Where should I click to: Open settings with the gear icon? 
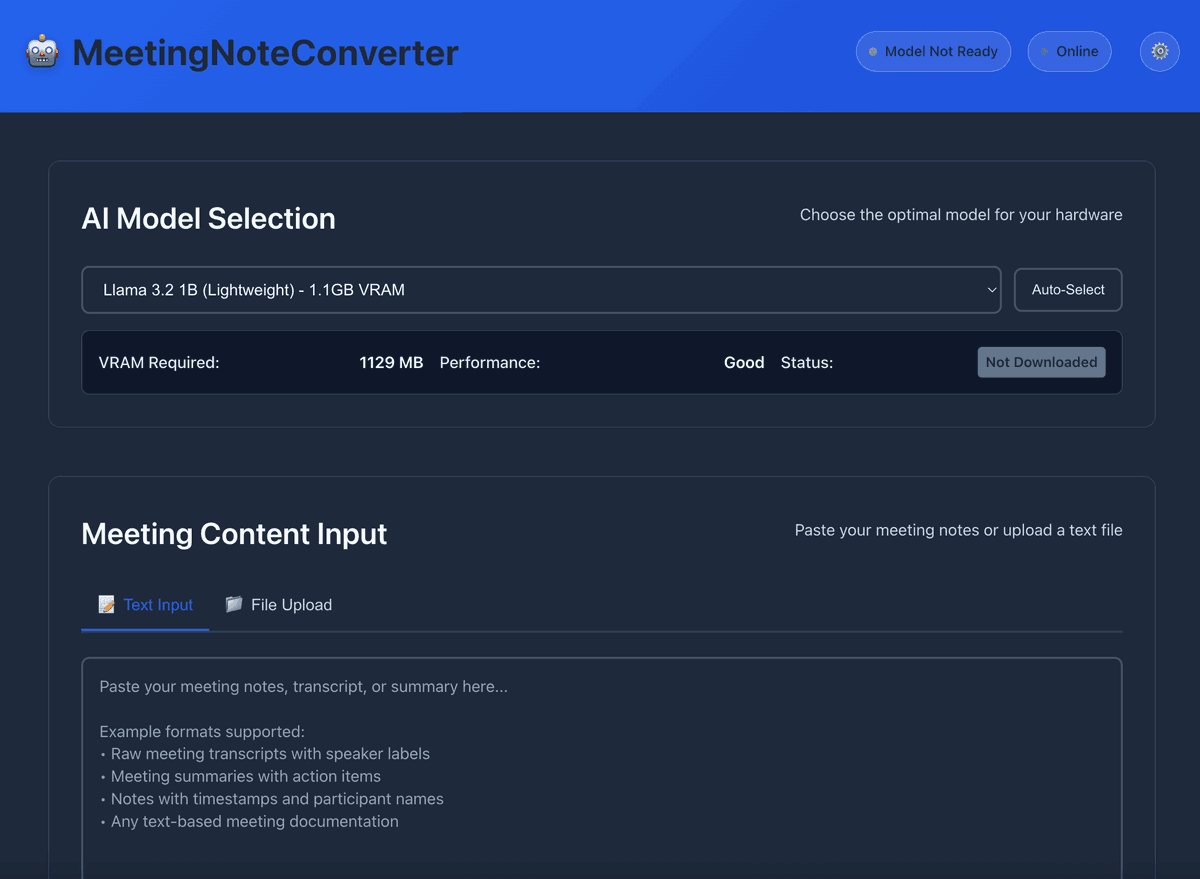[1160, 51]
